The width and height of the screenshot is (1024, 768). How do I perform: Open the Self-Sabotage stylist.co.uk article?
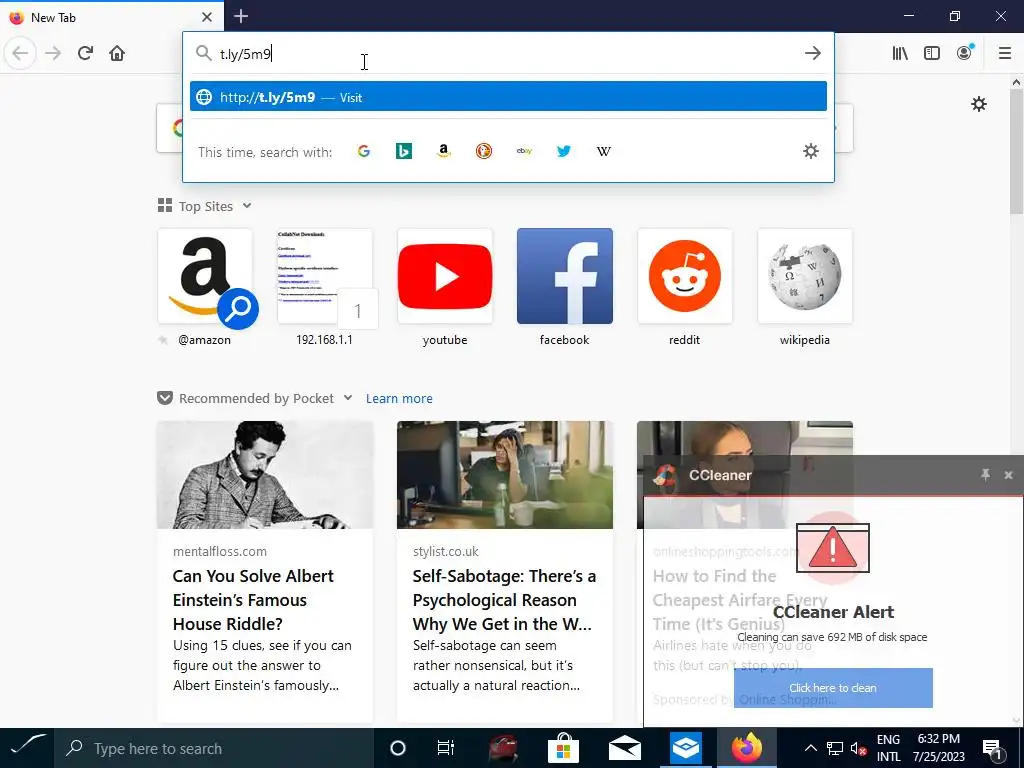coord(505,571)
